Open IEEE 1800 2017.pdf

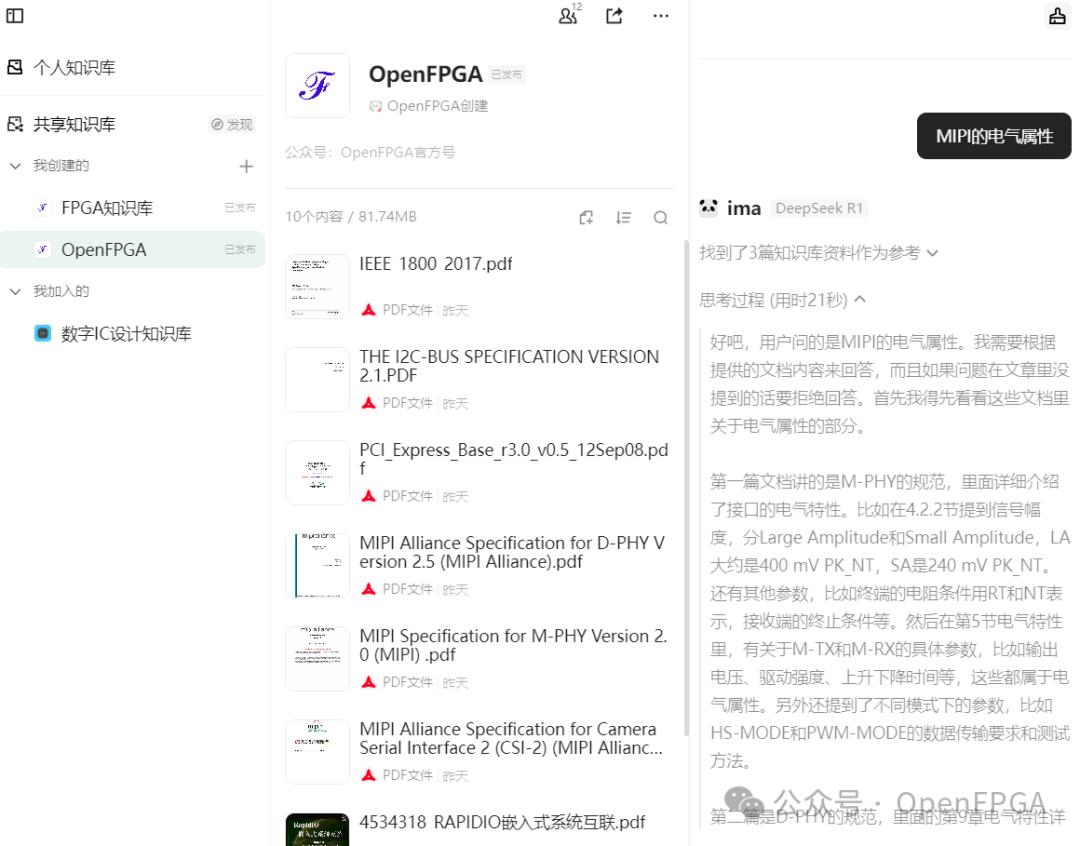click(x=435, y=264)
